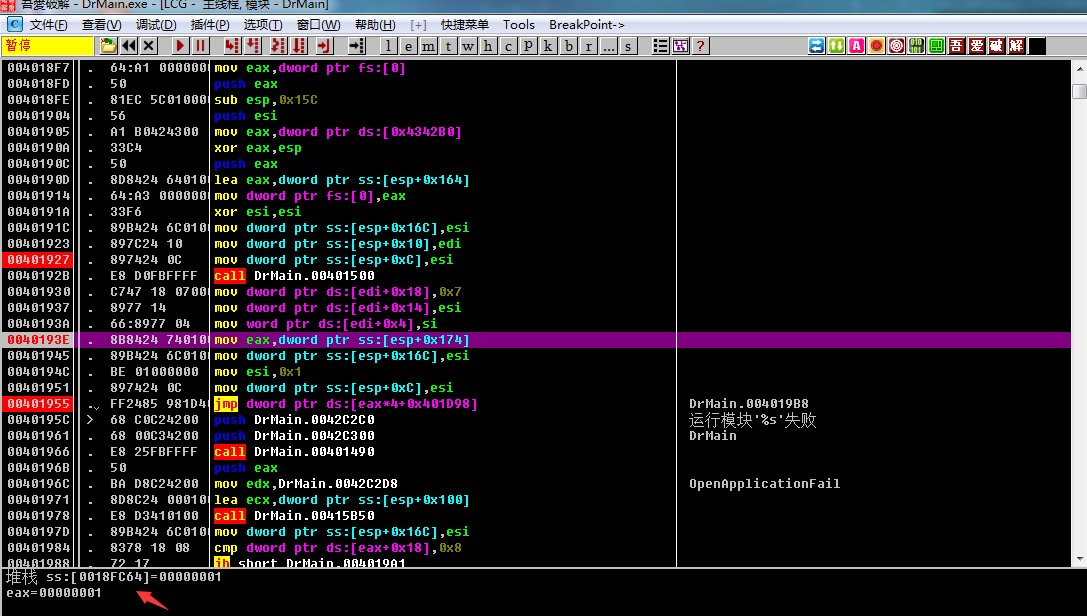
Task: Click the OpenApplicationFail comment
Action: pos(764,484)
